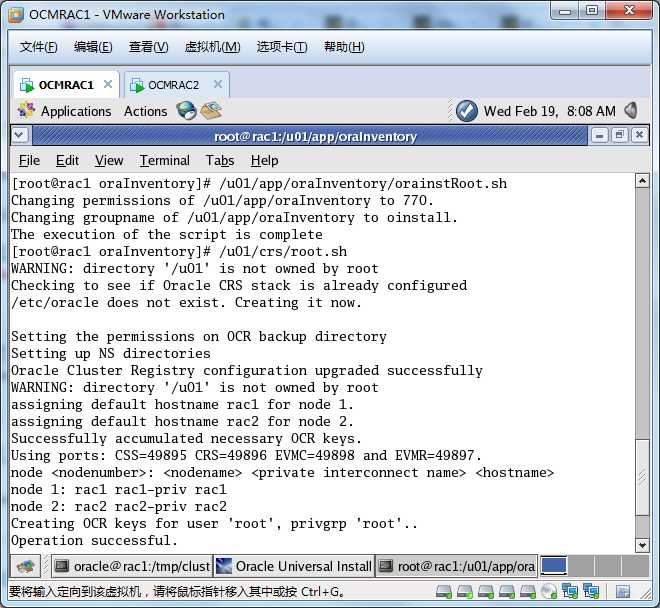Viewport: 660px width, 608px height.
Task: Open the Terminal menu
Action: [x=165, y=160]
